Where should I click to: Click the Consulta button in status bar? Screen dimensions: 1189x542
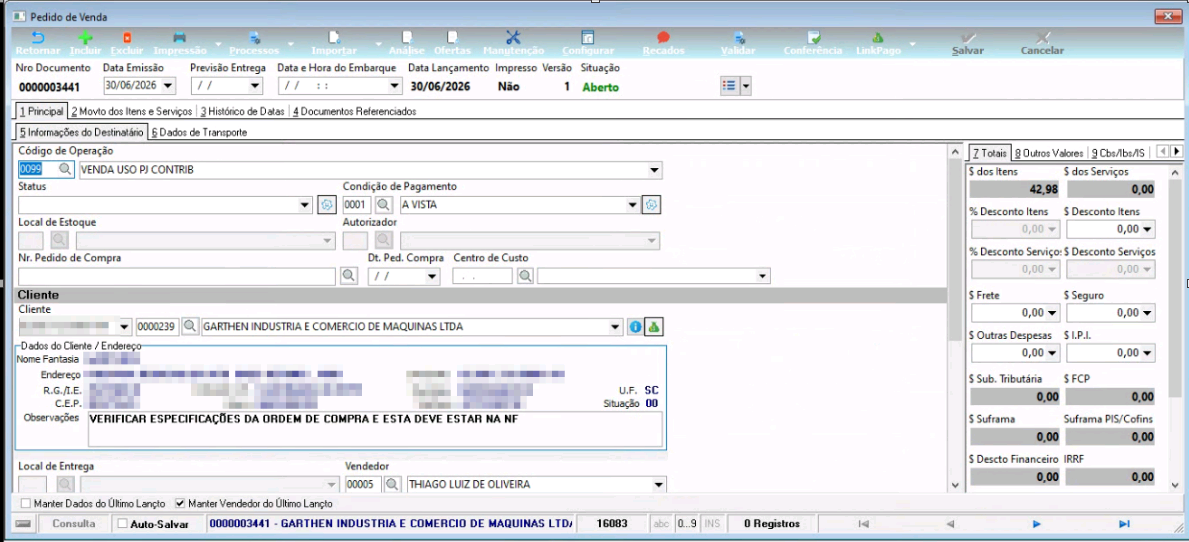pos(74,524)
